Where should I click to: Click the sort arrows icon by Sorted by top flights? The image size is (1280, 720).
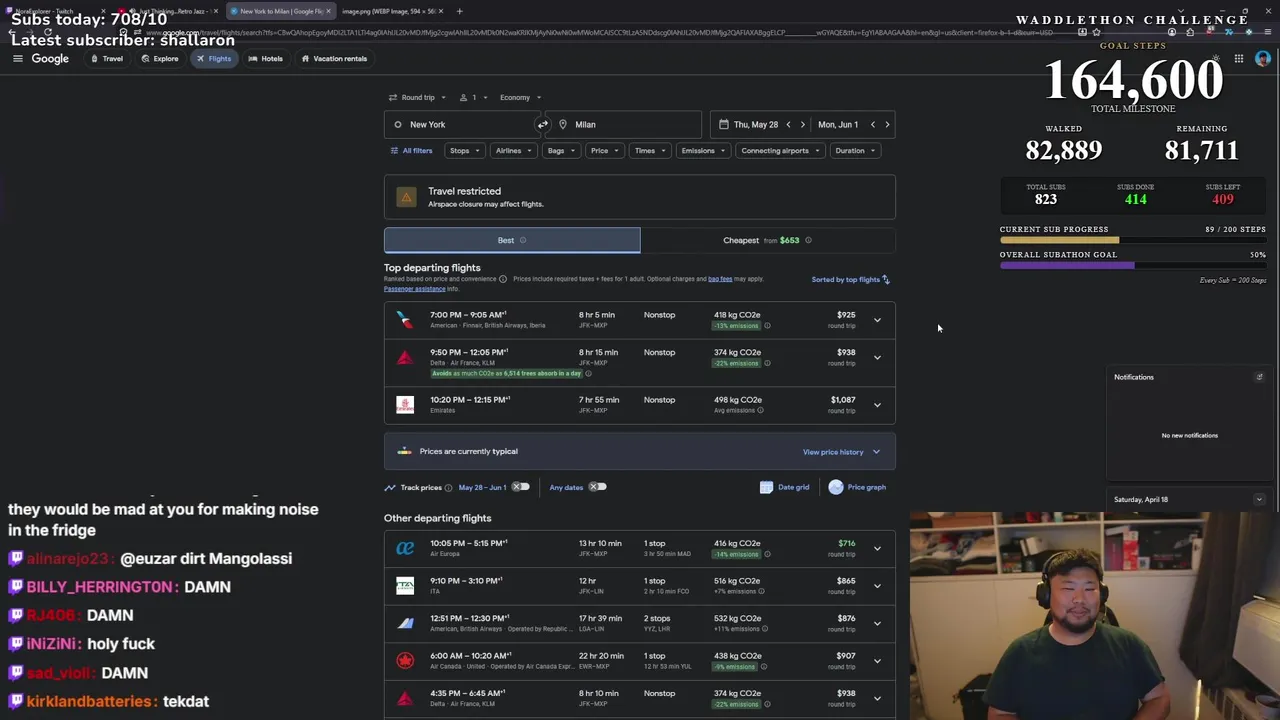886,280
